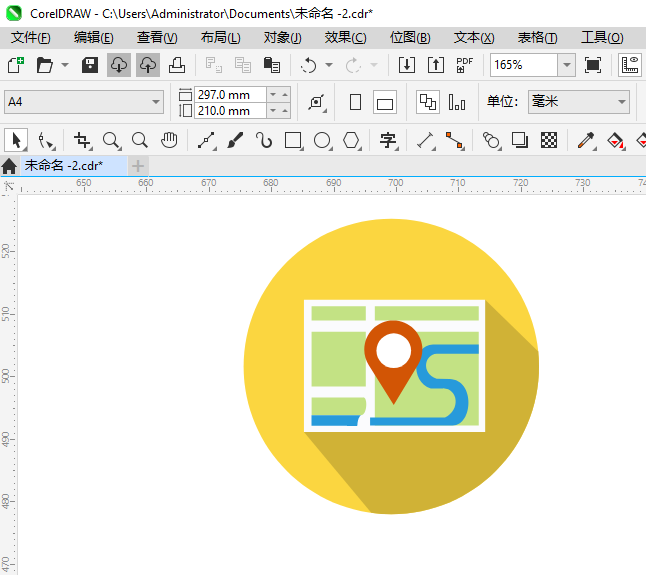Open the 文件(F) menu

click(x=30, y=37)
